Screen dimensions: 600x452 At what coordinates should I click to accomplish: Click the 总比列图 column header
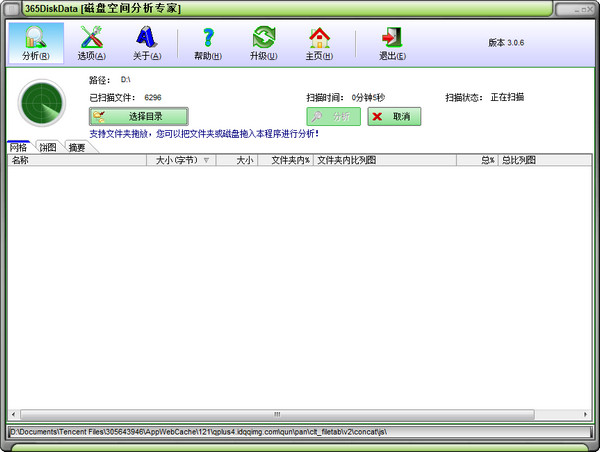click(x=545, y=160)
